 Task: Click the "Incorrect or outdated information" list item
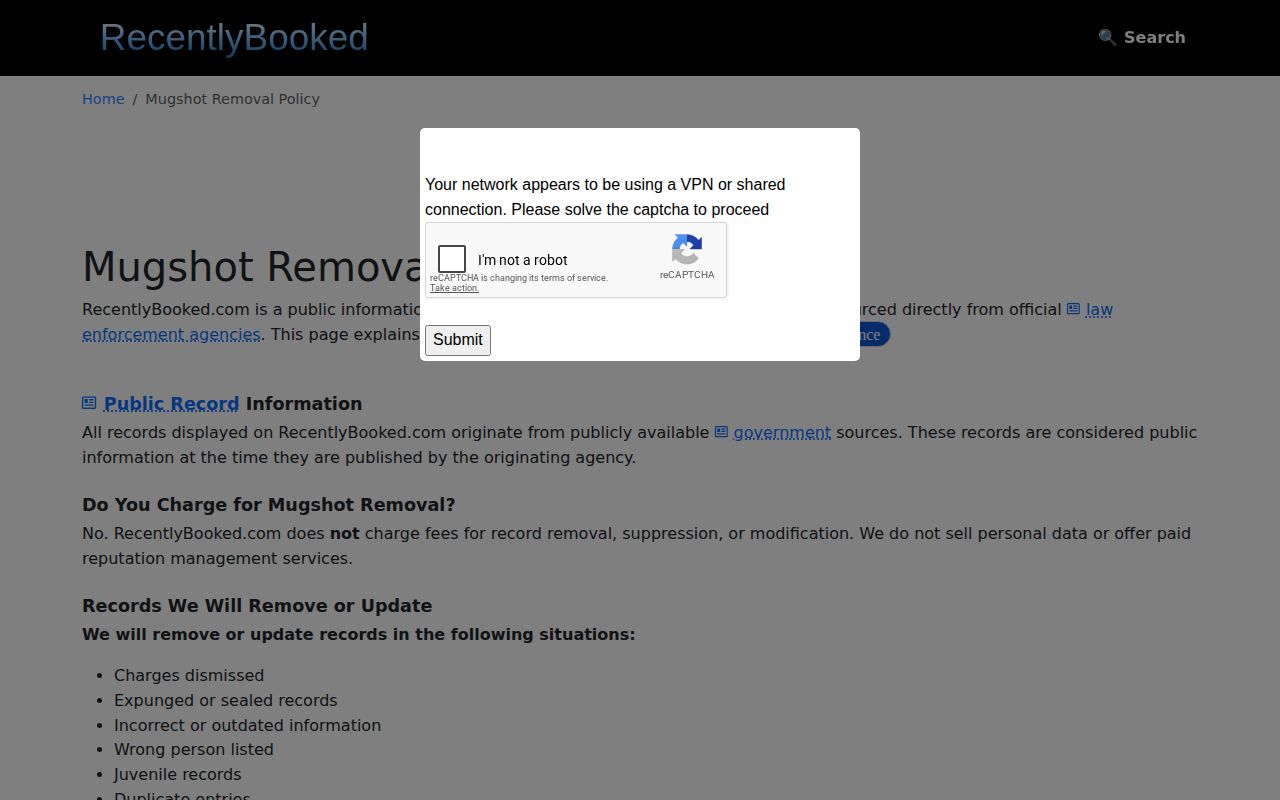click(247, 726)
